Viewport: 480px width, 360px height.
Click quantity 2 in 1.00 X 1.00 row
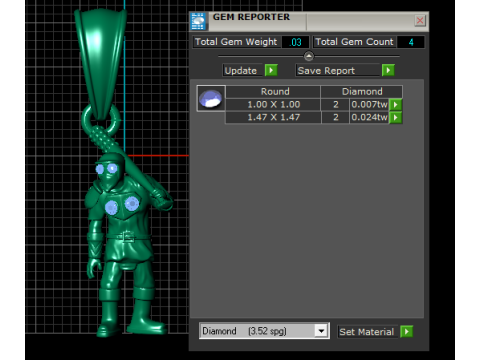[x=335, y=105]
